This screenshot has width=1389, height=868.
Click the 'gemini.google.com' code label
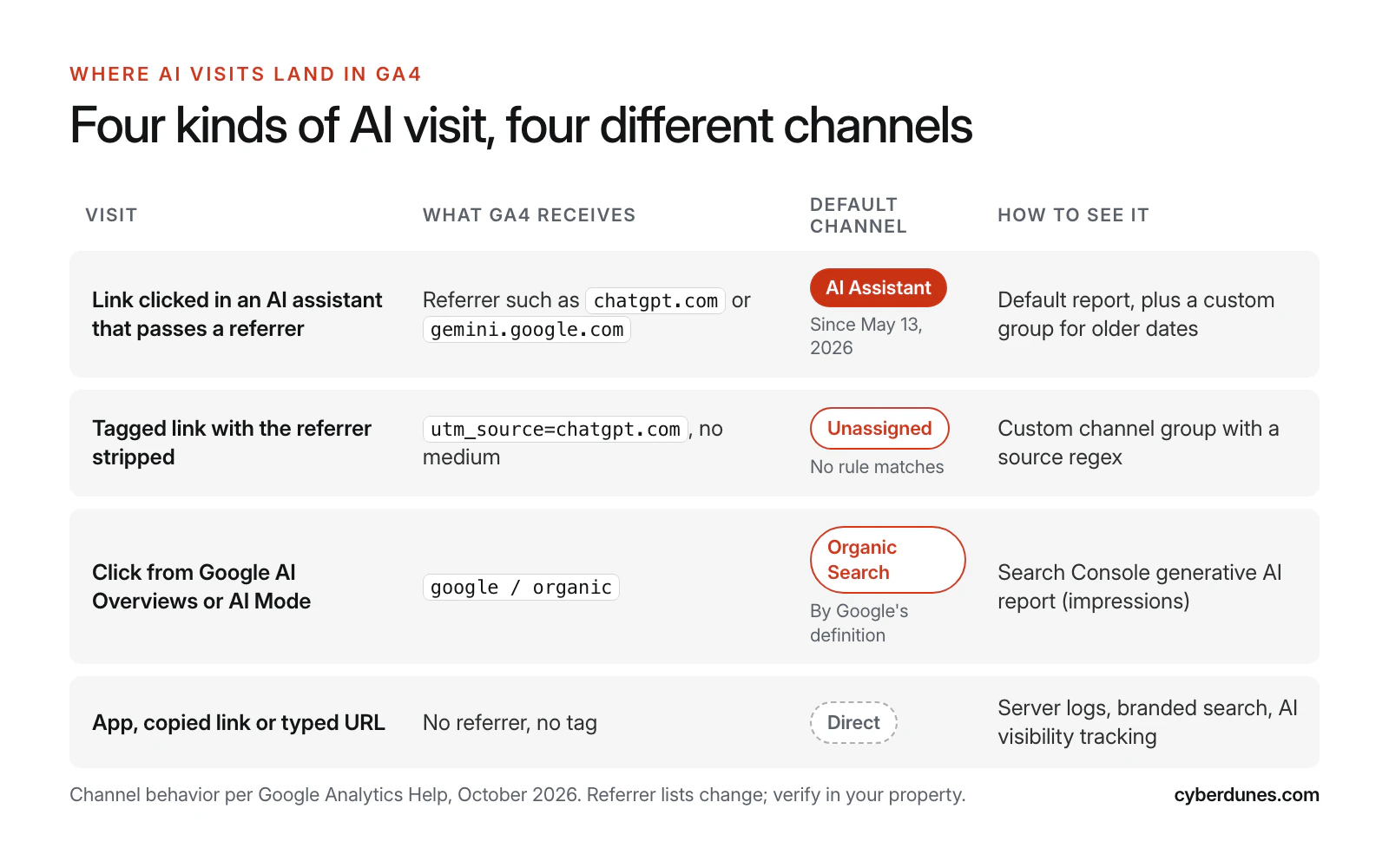pos(527,330)
